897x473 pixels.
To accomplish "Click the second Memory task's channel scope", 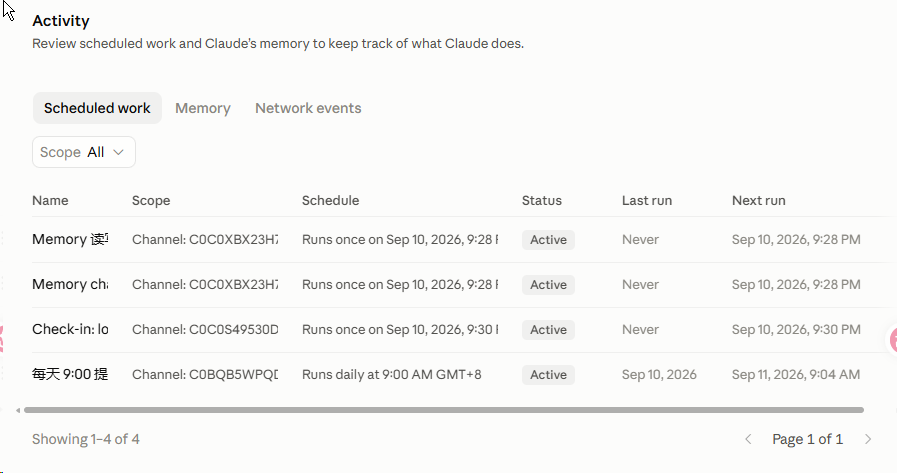I will point(205,285).
